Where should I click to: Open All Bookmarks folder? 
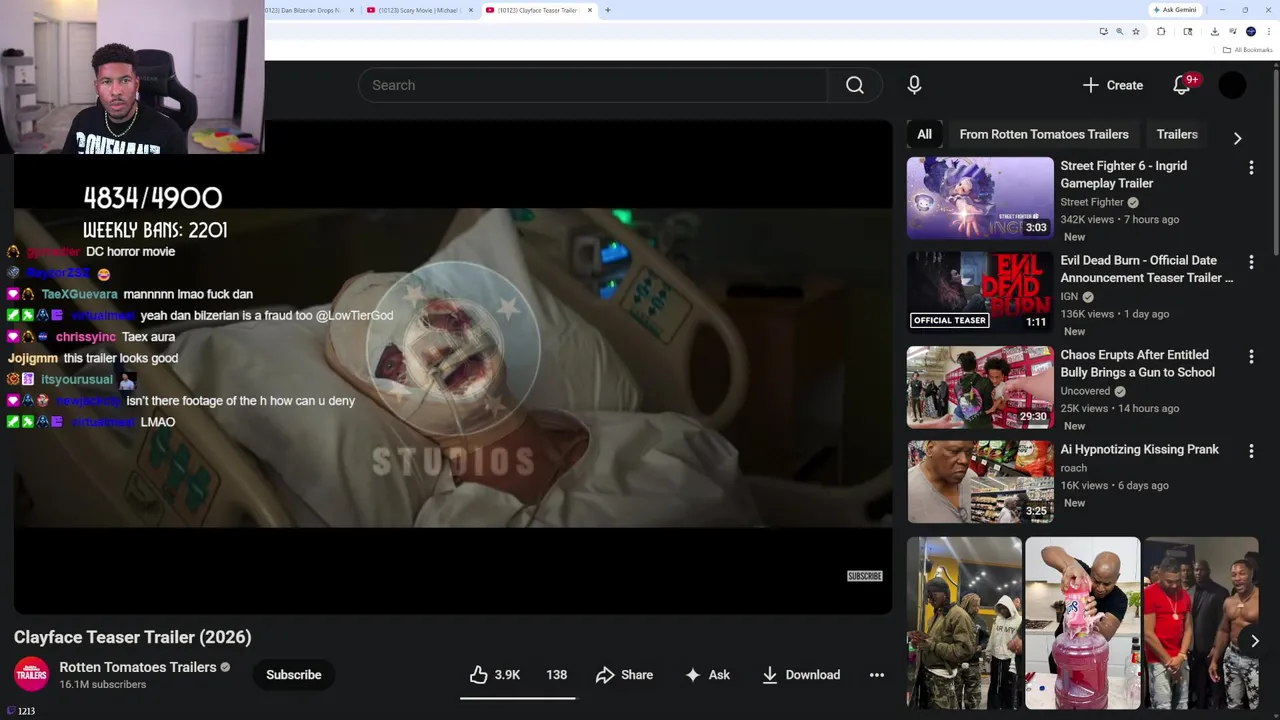click(x=1248, y=50)
